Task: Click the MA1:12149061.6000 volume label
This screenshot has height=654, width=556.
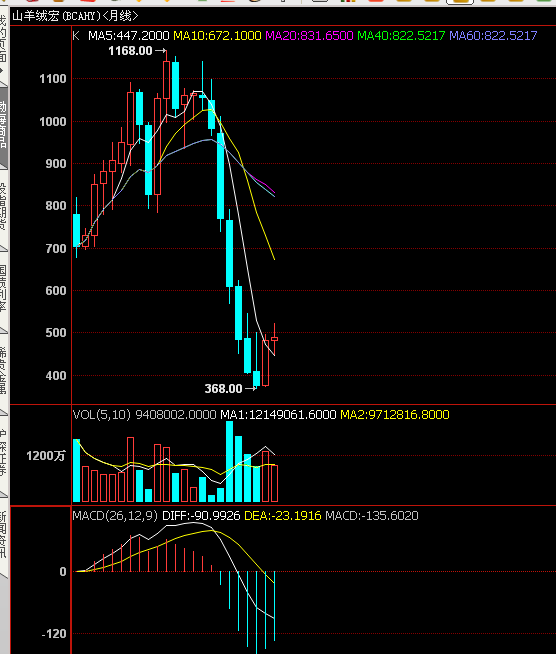Action: 278,415
